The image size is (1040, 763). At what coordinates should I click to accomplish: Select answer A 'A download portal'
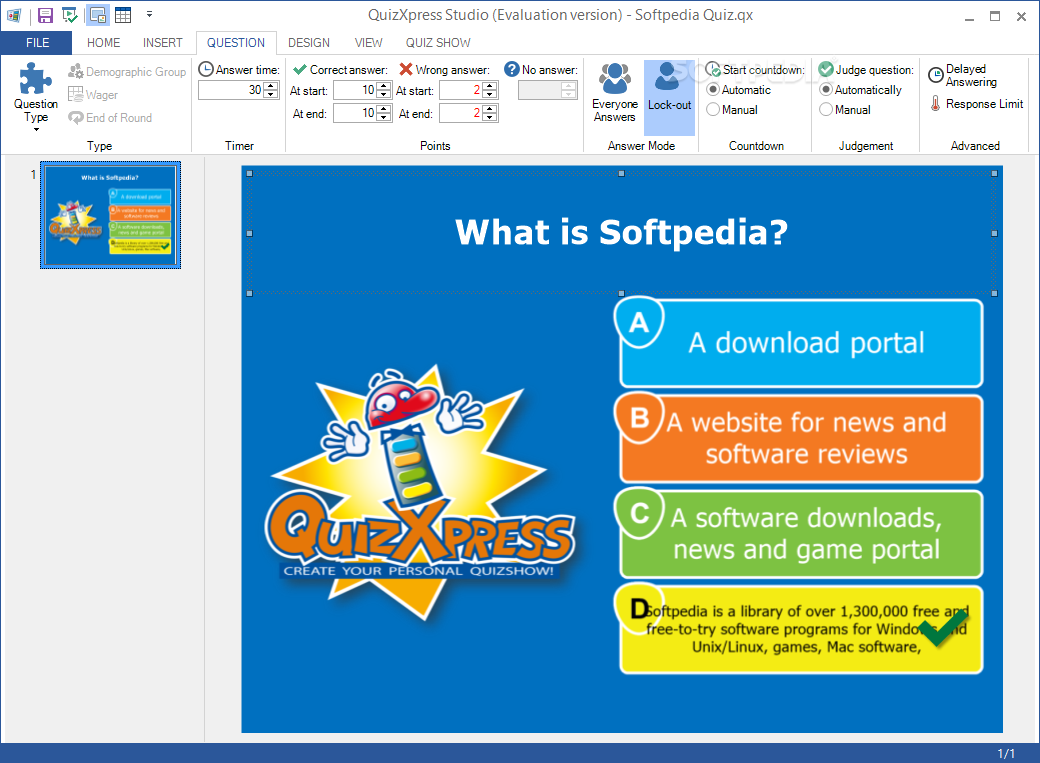coord(801,343)
